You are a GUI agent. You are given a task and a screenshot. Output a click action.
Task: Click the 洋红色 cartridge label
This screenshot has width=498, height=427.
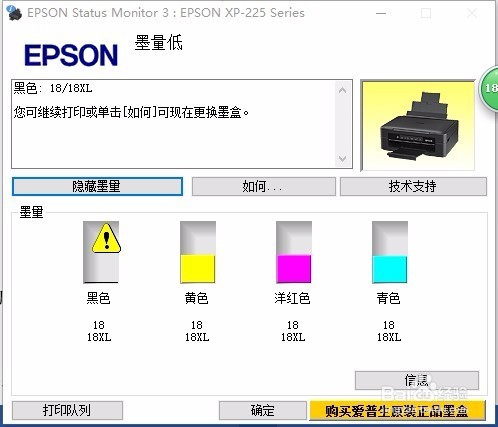tap(292, 298)
